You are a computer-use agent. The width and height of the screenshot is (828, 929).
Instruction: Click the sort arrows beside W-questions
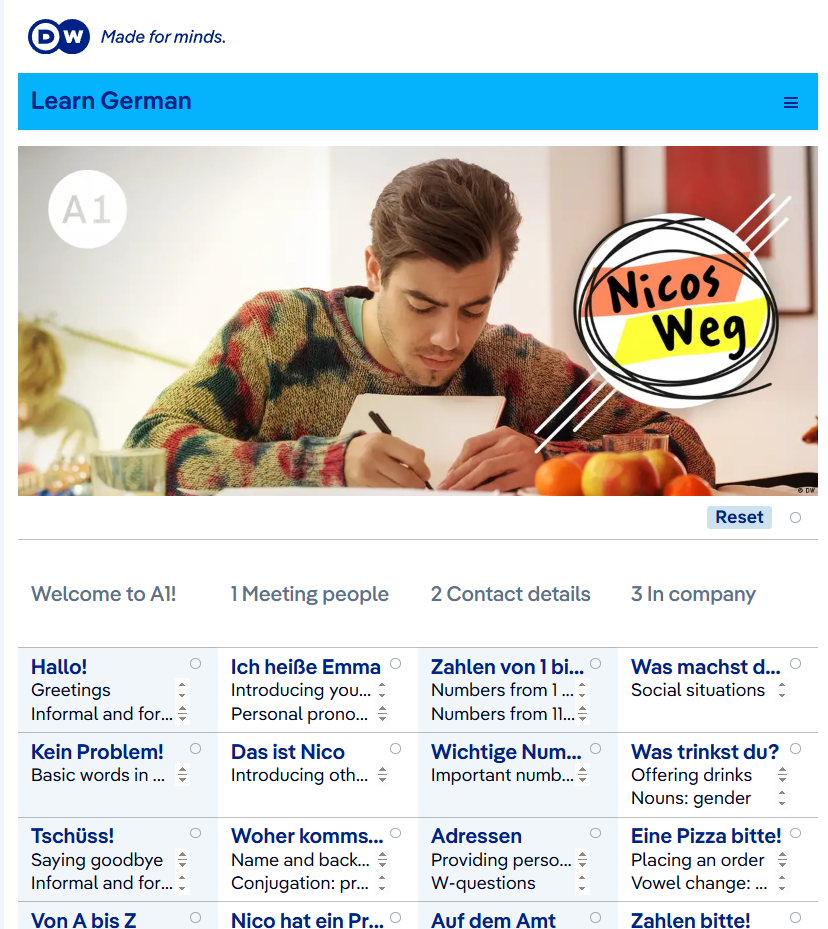click(582, 883)
